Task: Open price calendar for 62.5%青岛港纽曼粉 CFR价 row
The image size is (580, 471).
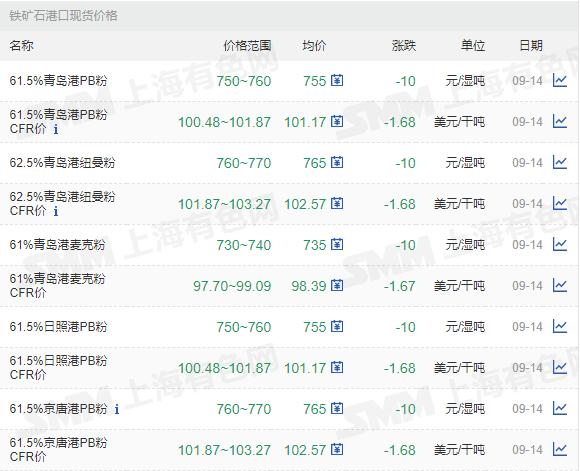Action: (337, 203)
